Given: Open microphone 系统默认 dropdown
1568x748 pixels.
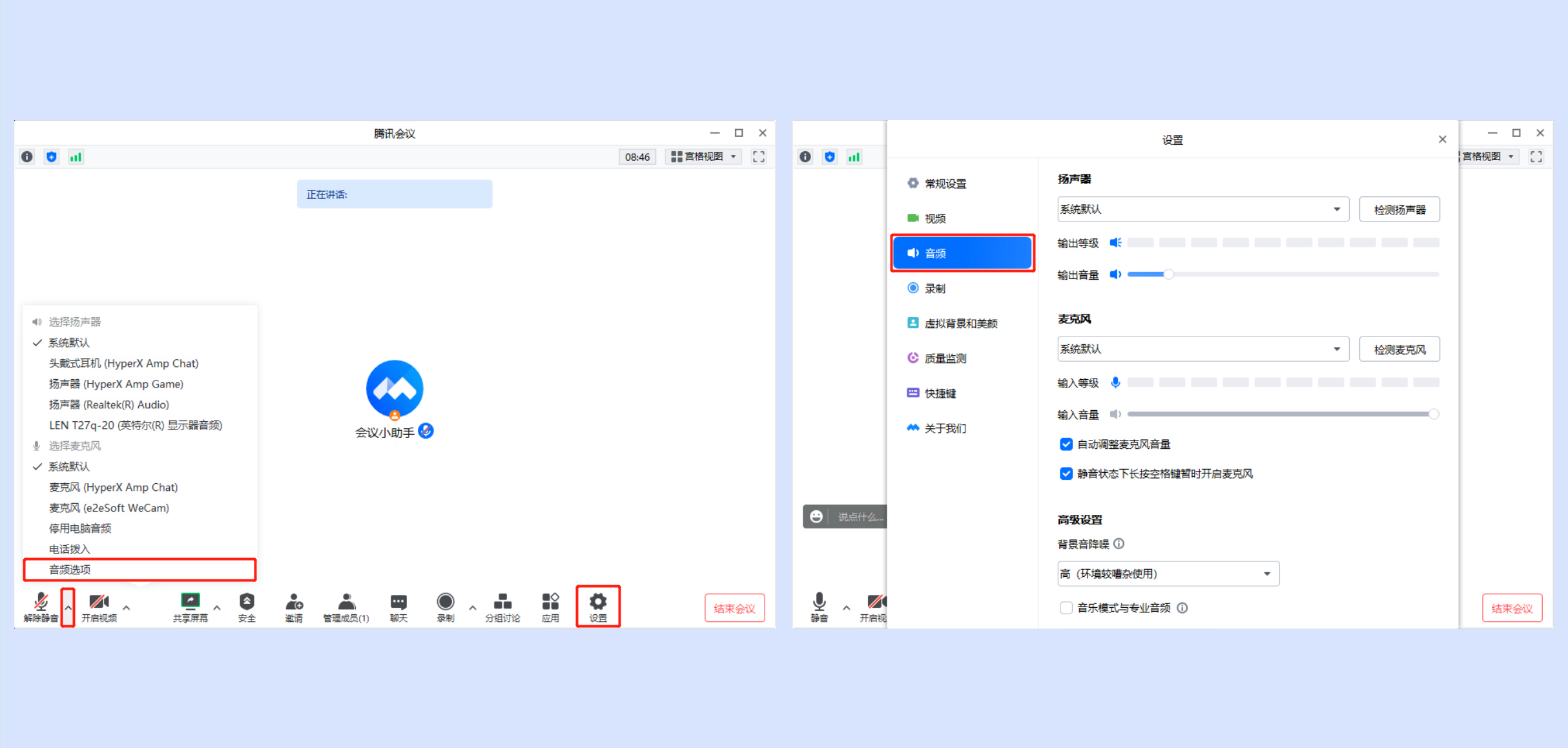Looking at the screenshot, I should click(1203, 349).
